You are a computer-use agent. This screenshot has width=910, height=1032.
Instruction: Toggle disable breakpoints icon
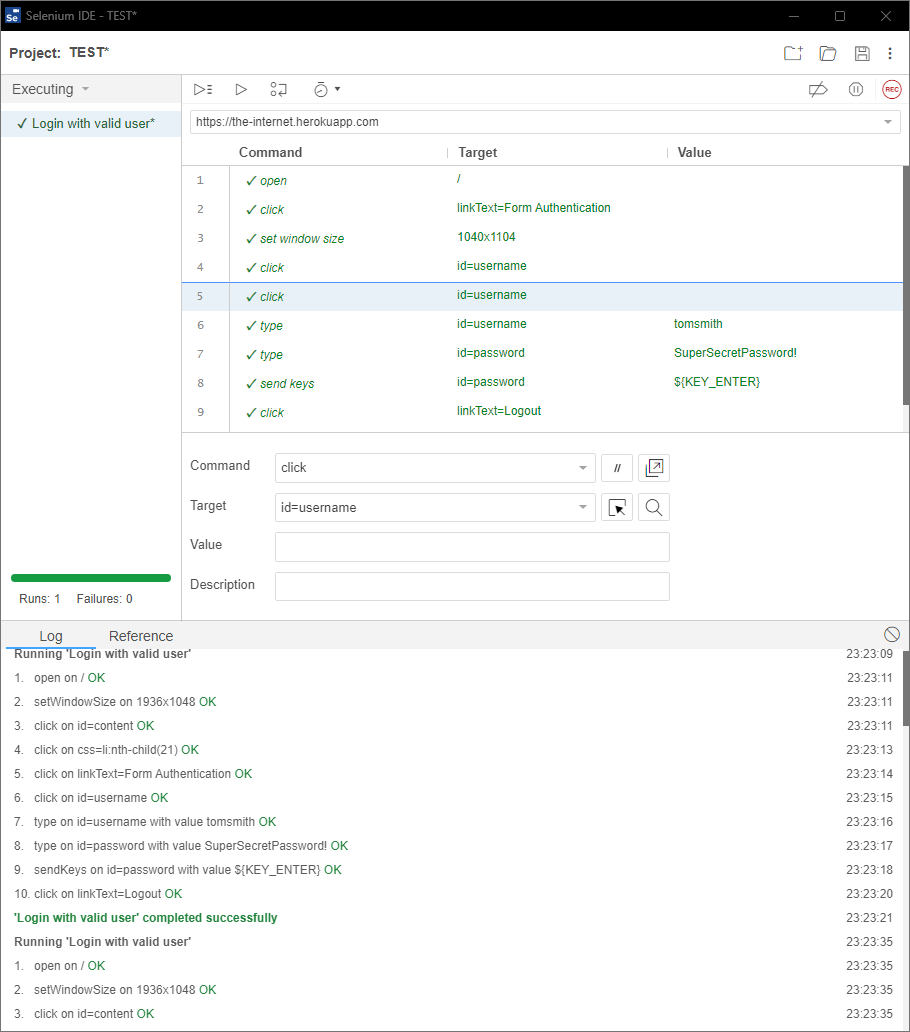[818, 90]
